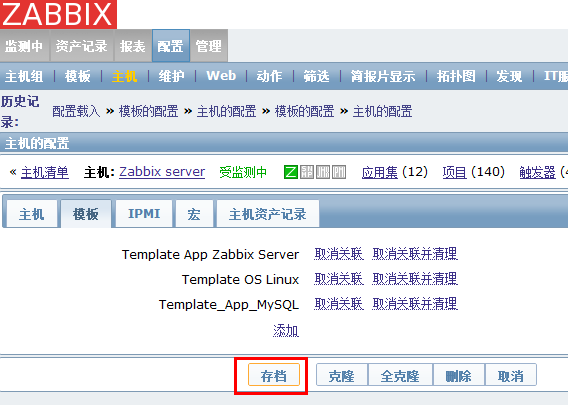The image size is (568, 405).
Task: Click the ZABBIX logo
Action: [58, 14]
